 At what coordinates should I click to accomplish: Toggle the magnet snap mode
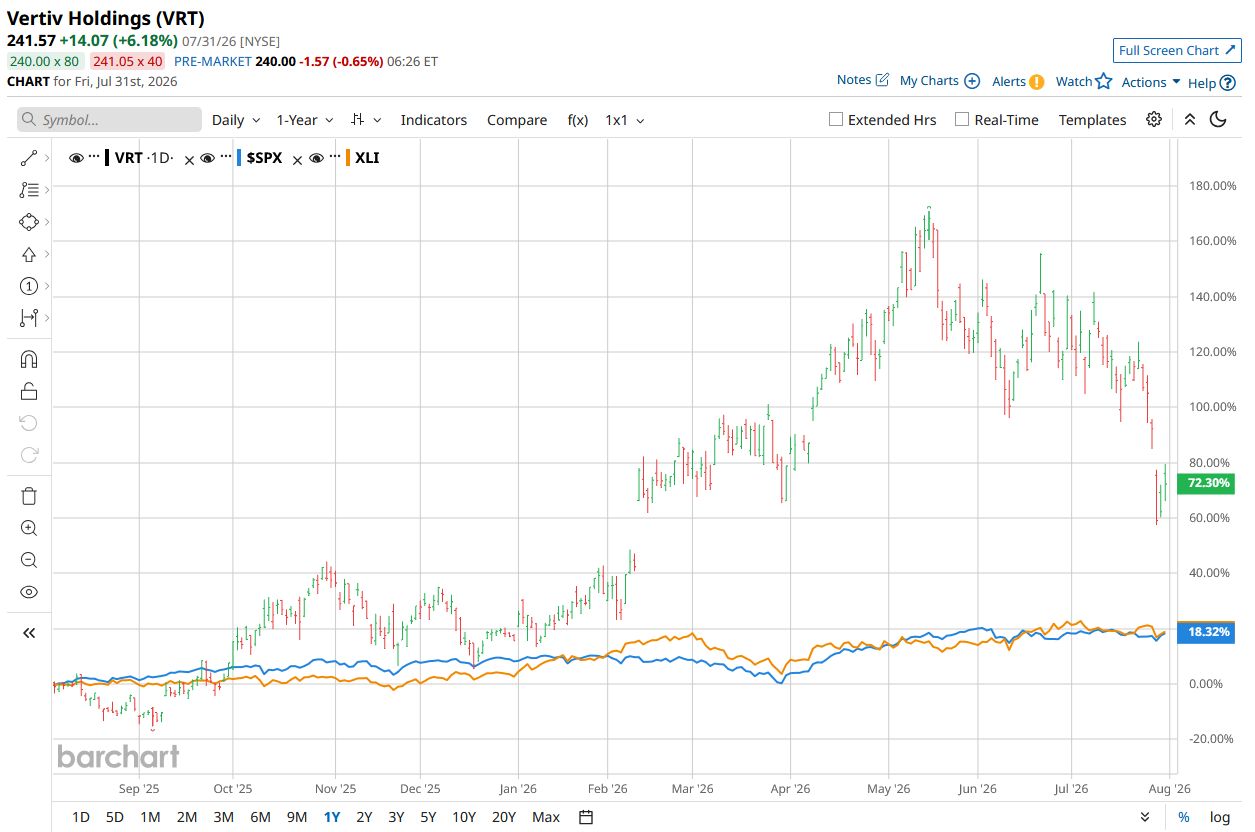29,359
